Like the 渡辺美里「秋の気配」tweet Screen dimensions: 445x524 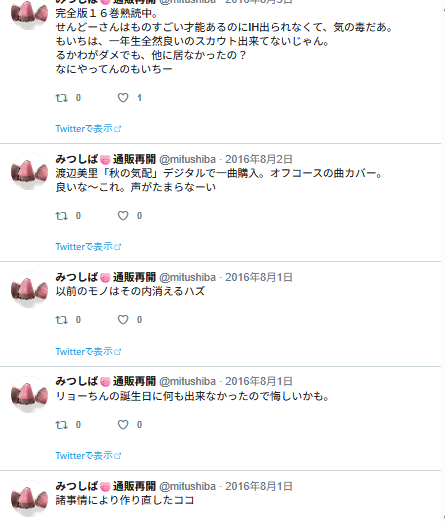(x=123, y=216)
